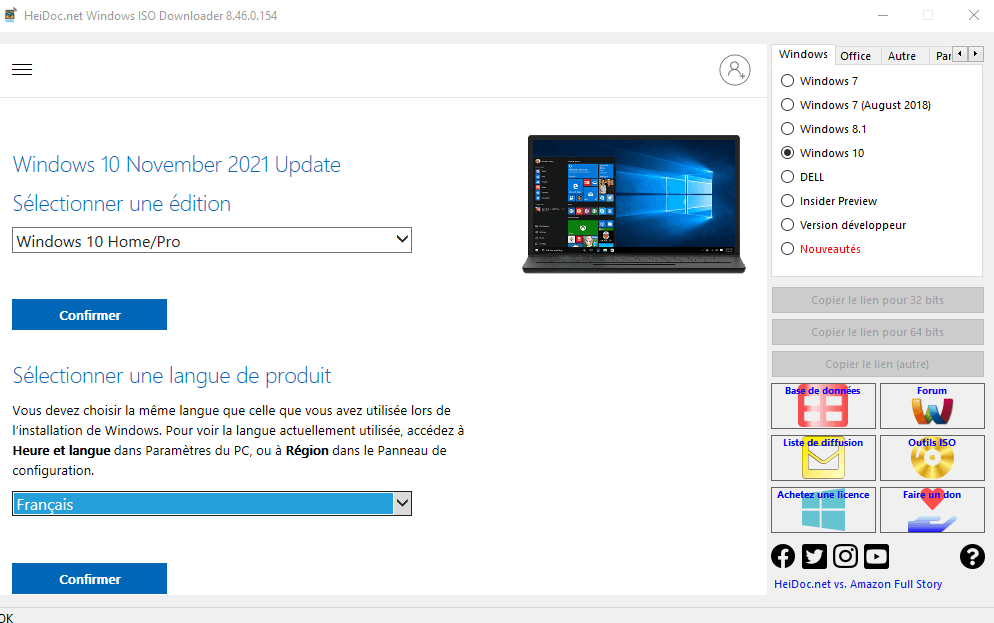Click the Windows 10 laptop image
Image resolution: width=994 pixels, height=623 pixels.
click(634, 204)
